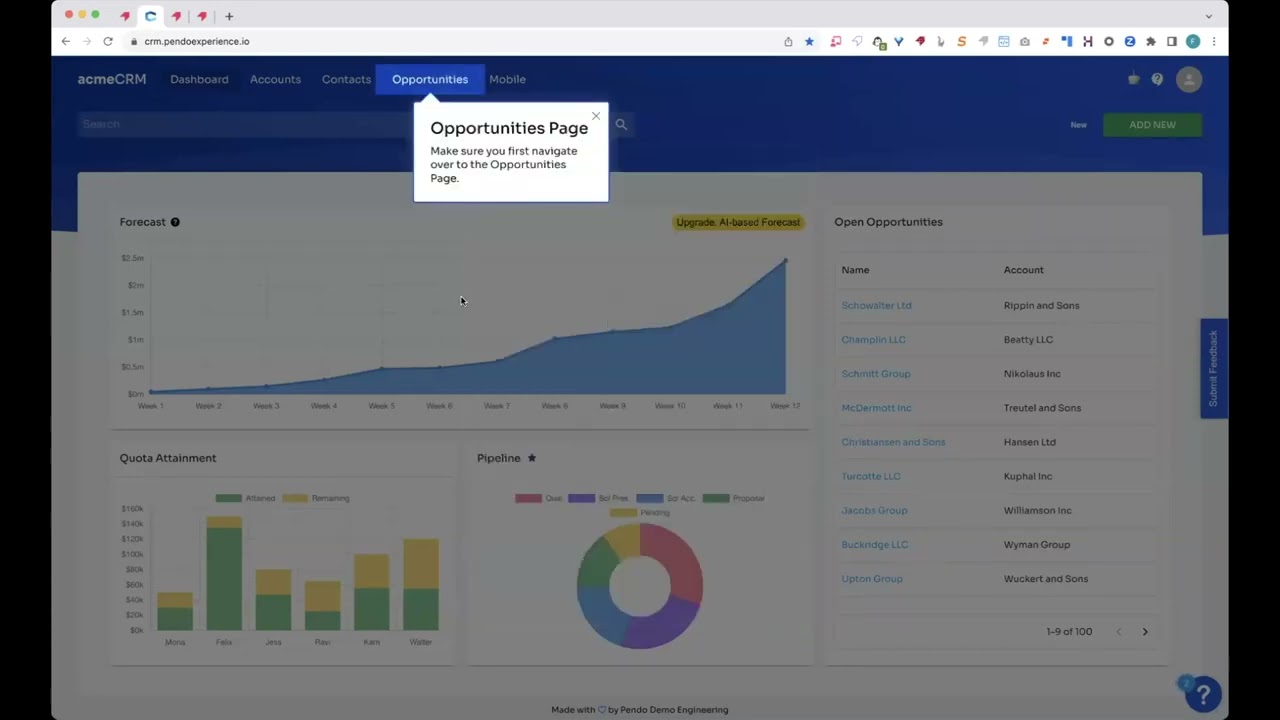The width and height of the screenshot is (1280, 720).
Task: Expand the tab search chevron
Action: (x=1208, y=16)
